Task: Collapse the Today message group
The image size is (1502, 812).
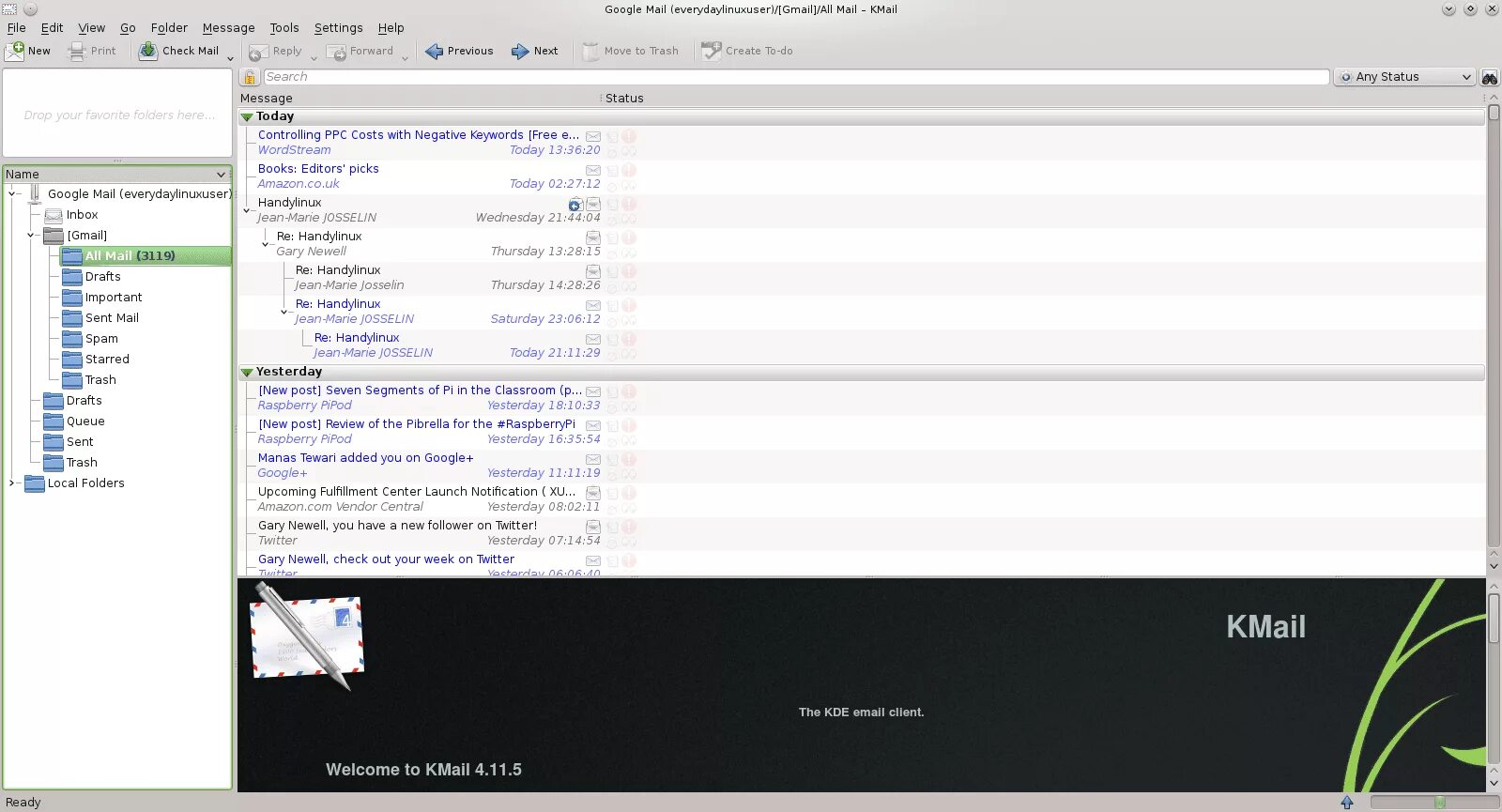Action: (247, 117)
